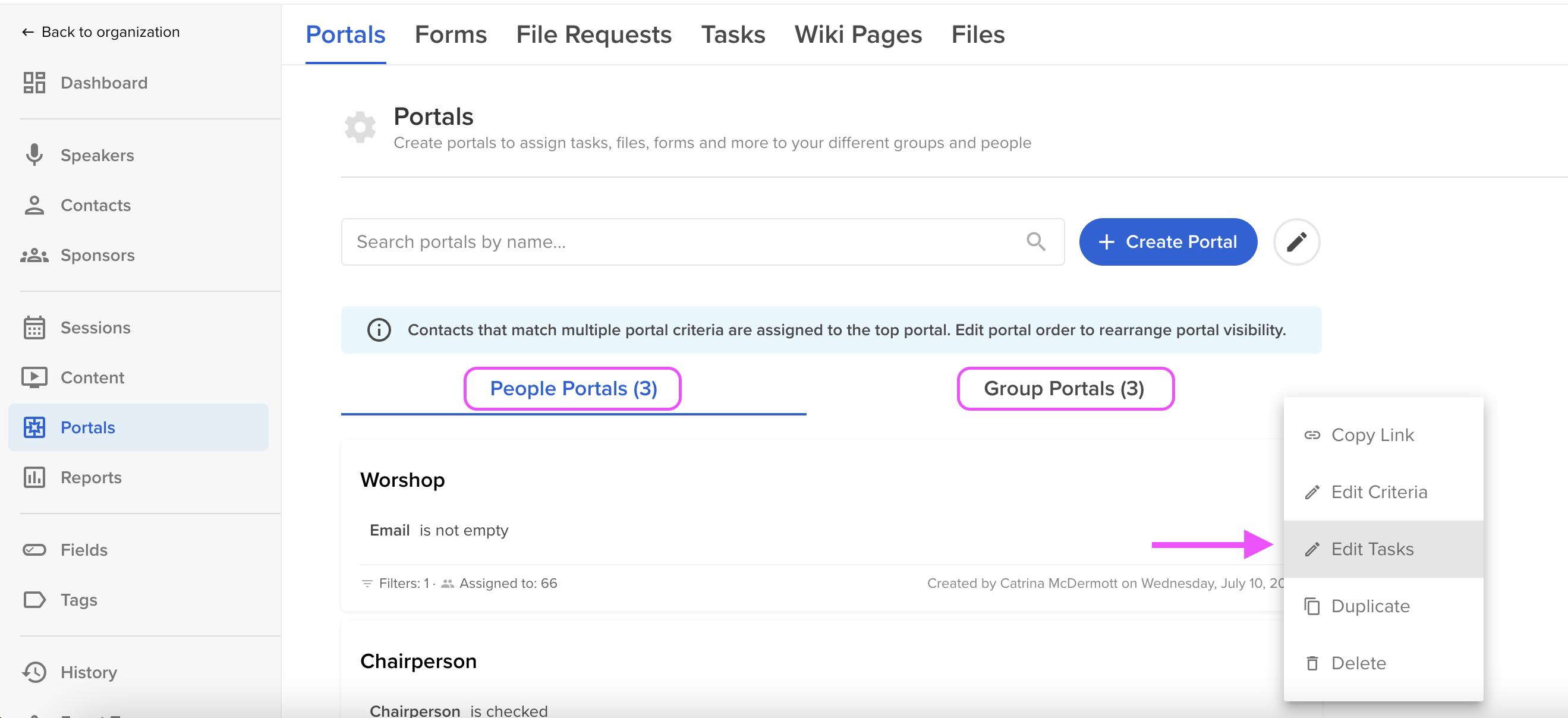Click the search magnifier icon
Viewport: 1568px width, 718px height.
point(1035,241)
